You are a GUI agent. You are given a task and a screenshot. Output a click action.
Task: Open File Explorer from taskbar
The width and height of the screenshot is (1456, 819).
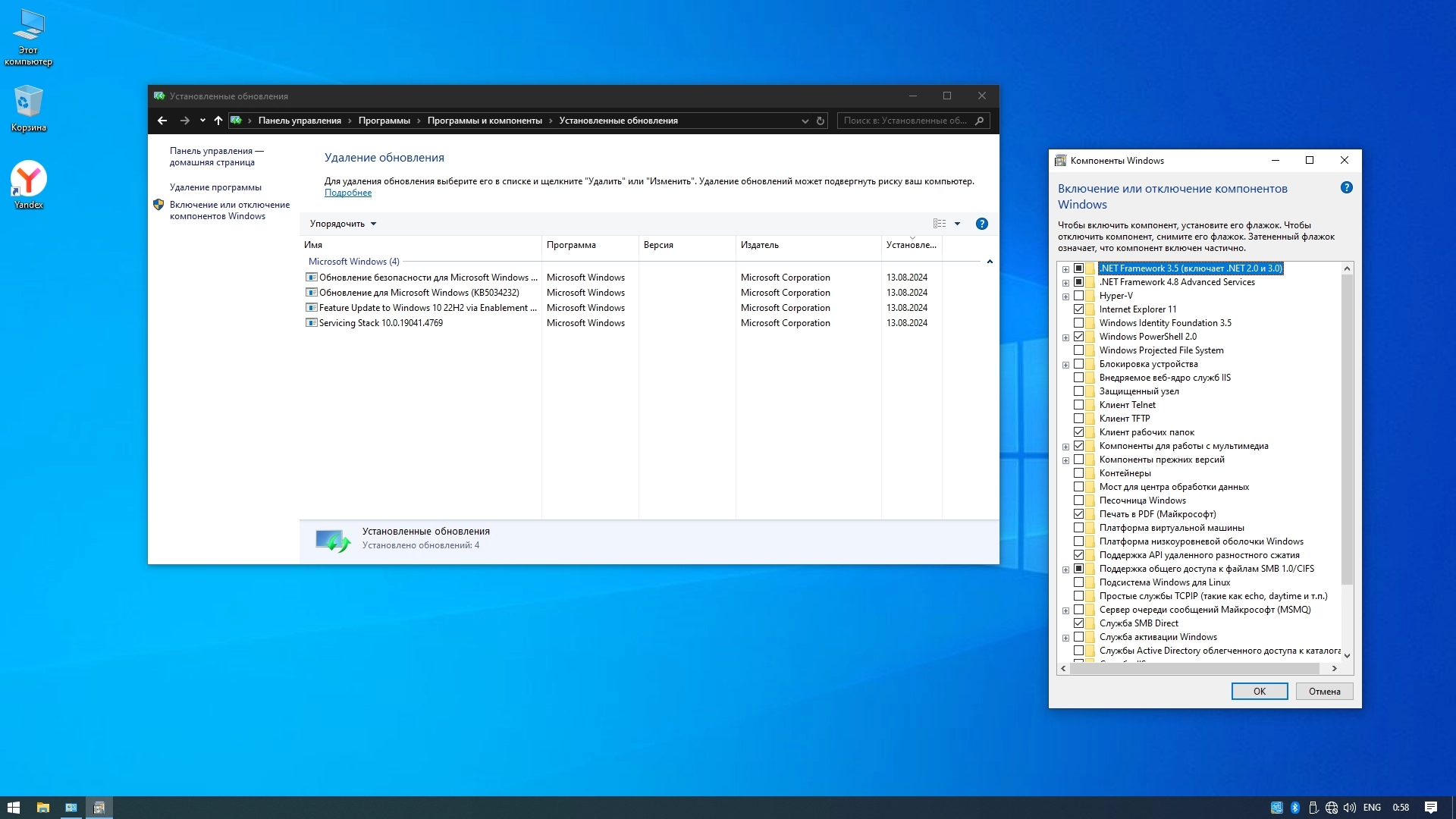[x=43, y=808]
